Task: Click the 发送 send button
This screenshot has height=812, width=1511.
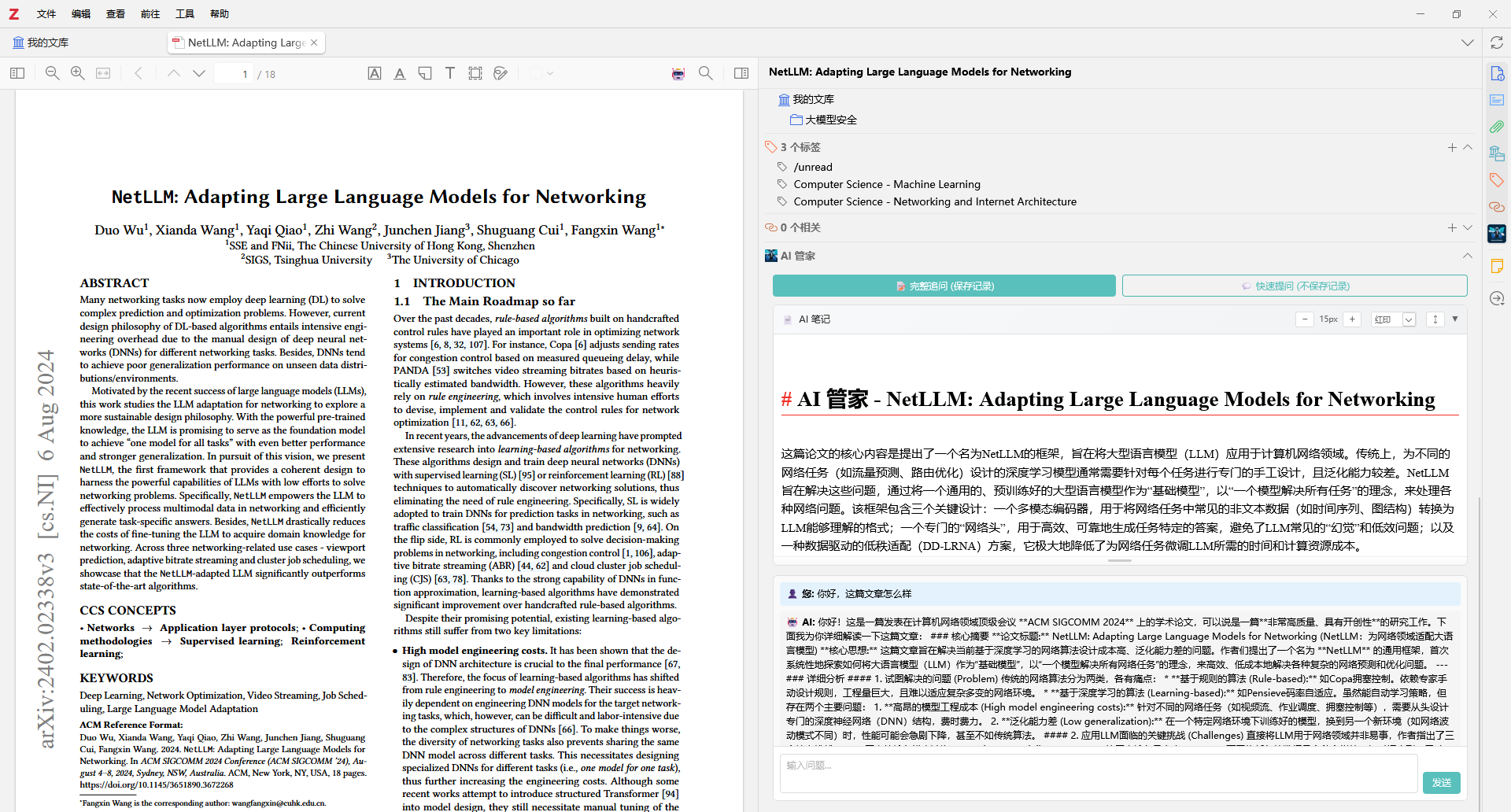Action: pos(1441,782)
